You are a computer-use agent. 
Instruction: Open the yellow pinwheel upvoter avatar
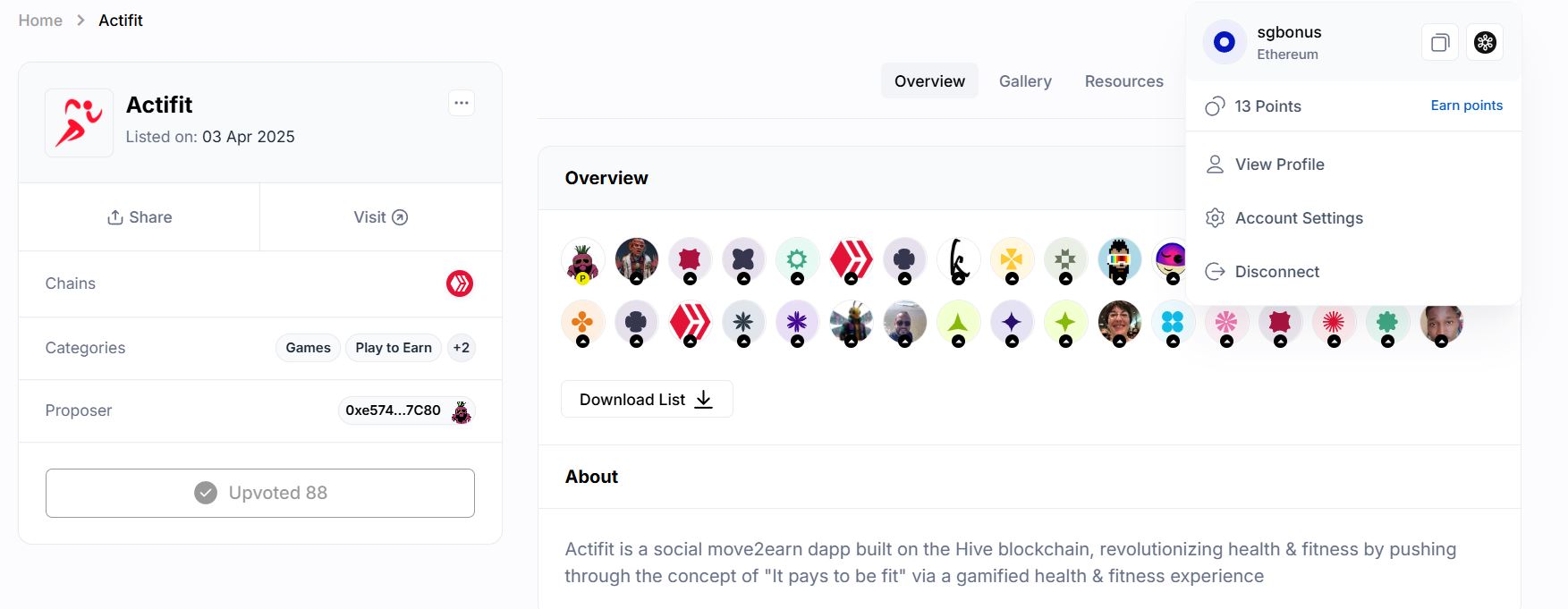pos(1013,261)
